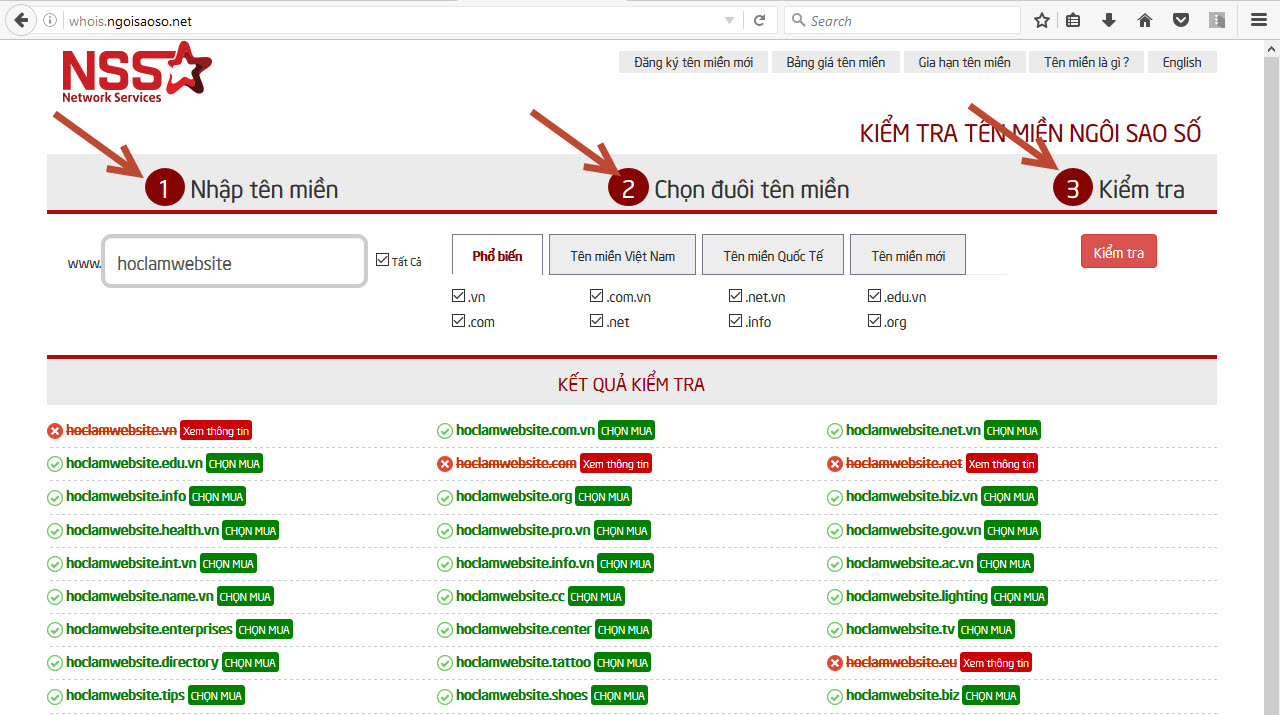The image size is (1280, 715).
Task: Uncheck the Tất Cả checkbox
Action: 381,259
